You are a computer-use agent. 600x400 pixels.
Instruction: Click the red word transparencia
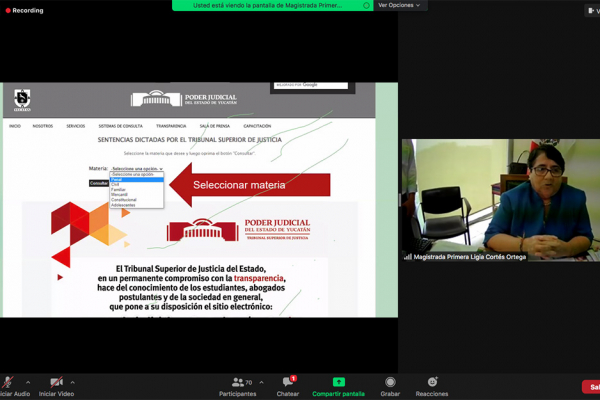click(x=259, y=278)
